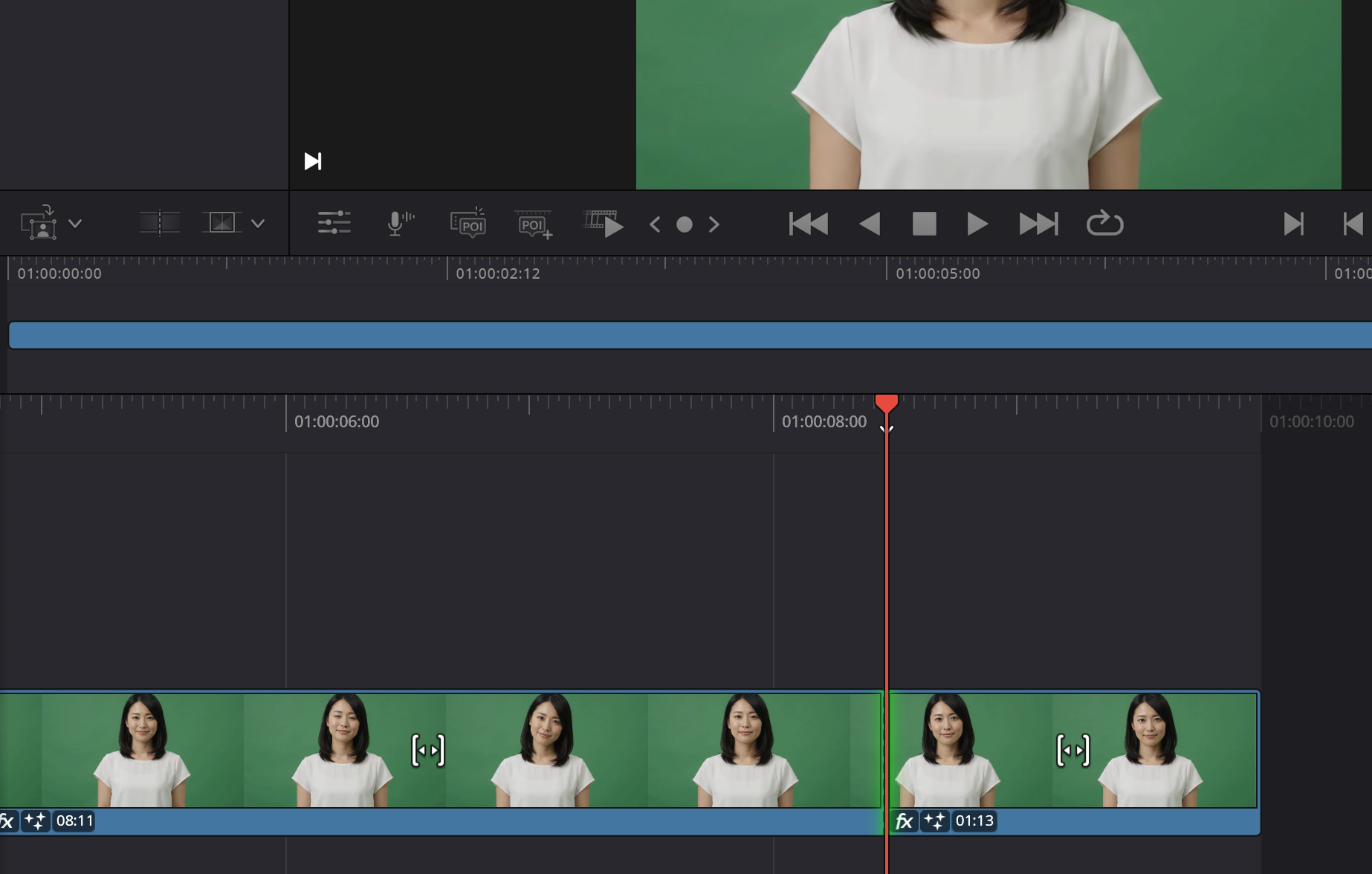This screenshot has width=1372, height=874.
Task: Toggle loop playback
Action: [x=1105, y=223]
